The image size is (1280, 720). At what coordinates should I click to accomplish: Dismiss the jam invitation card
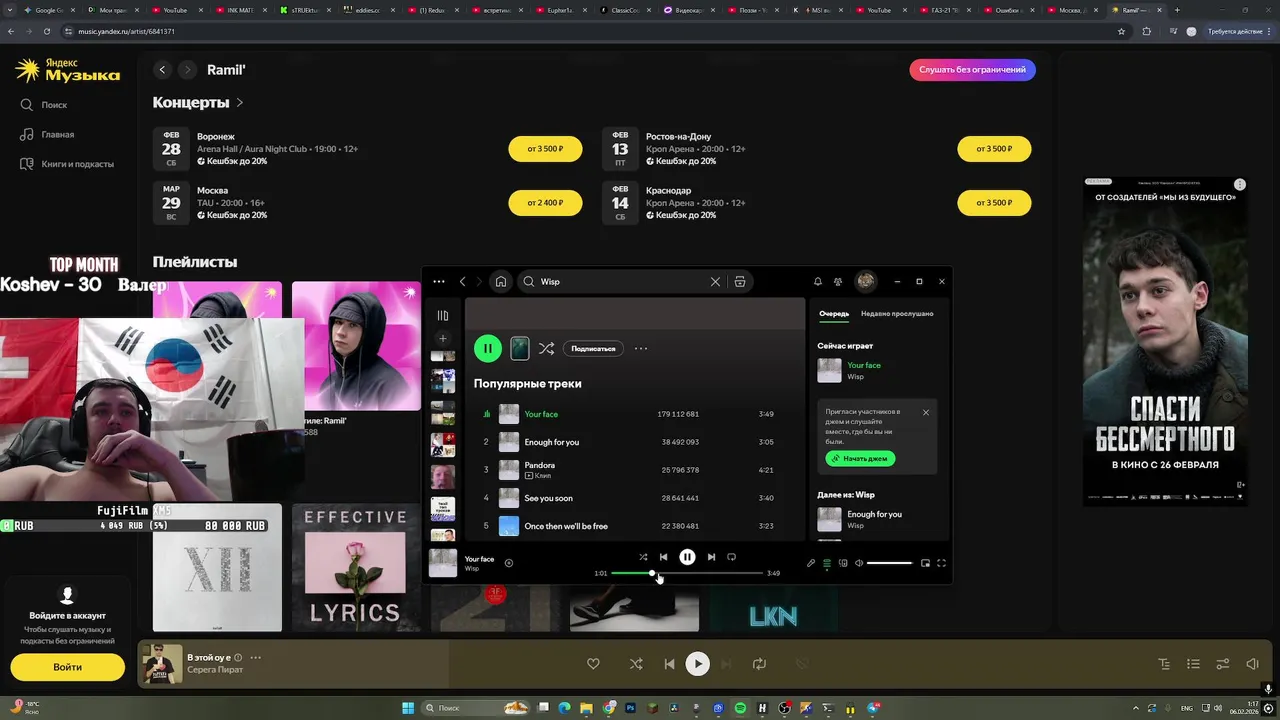click(926, 412)
